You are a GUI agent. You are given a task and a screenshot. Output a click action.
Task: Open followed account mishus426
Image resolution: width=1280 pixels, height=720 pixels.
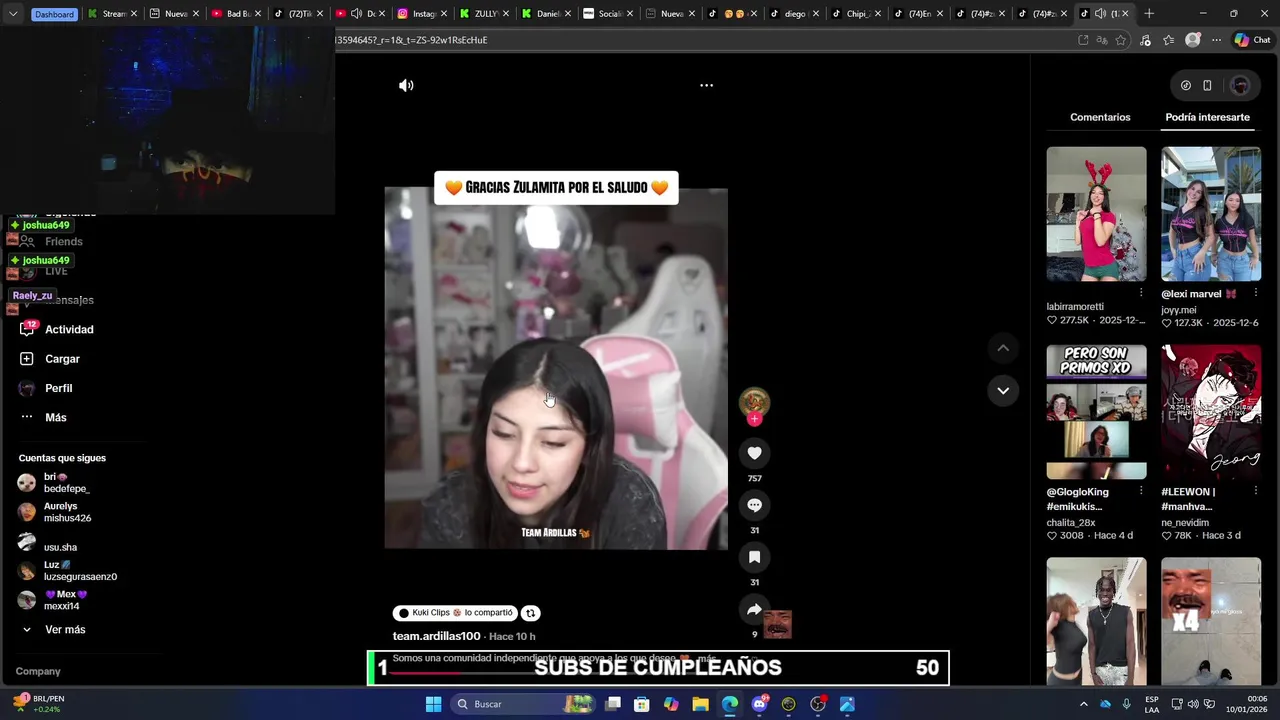[x=67, y=512]
